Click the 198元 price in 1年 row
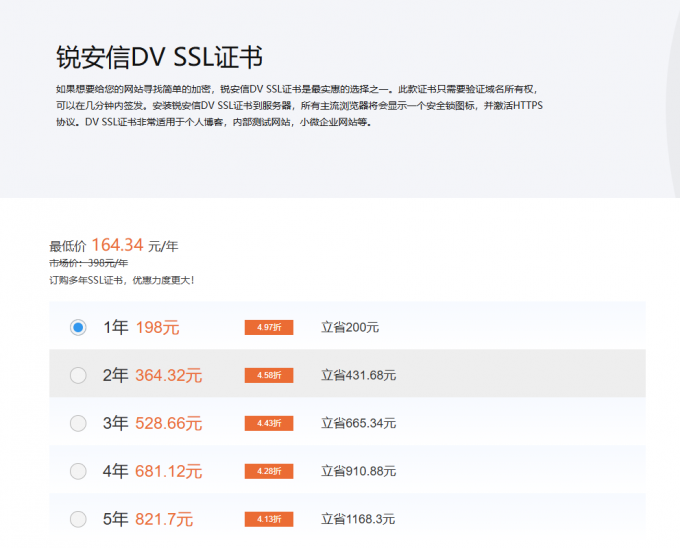 click(x=157, y=327)
